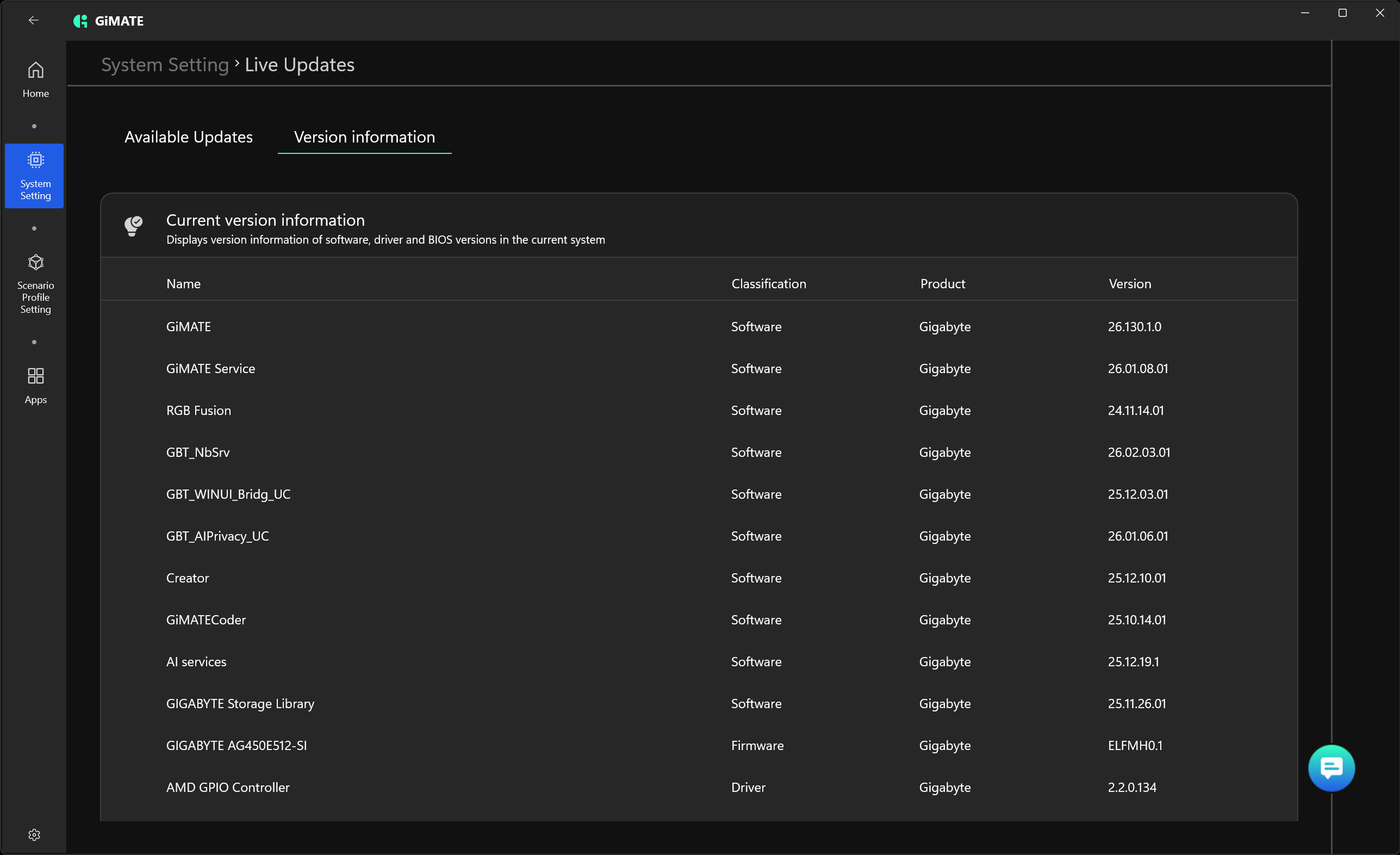The width and height of the screenshot is (1400, 855).
Task: Open the blue chat support bubble
Action: (1331, 767)
